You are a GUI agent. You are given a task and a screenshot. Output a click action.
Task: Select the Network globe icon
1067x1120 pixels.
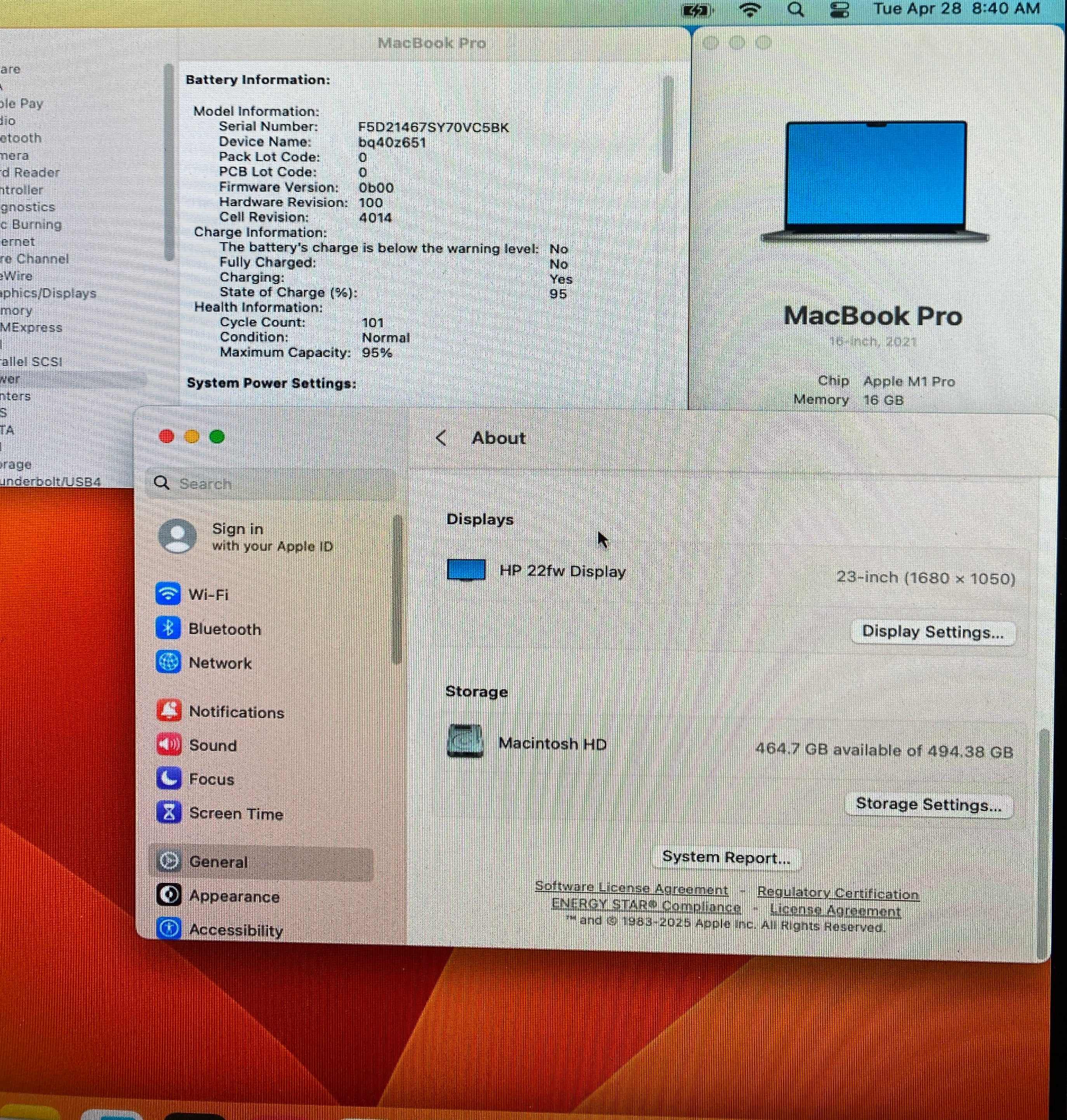[168, 662]
